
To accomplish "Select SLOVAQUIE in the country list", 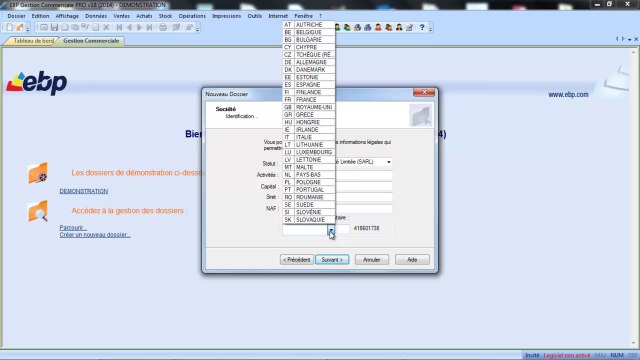I will click(309, 220).
